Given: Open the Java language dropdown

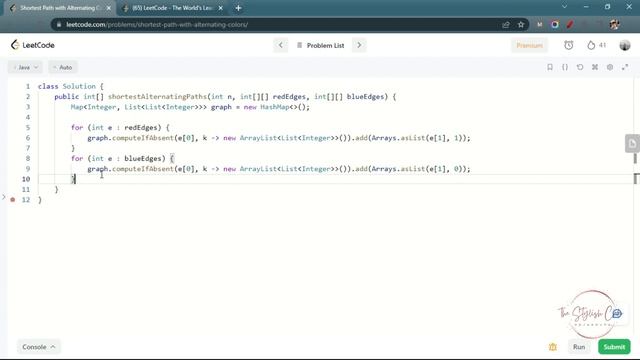Looking at the screenshot, I should click(25, 67).
